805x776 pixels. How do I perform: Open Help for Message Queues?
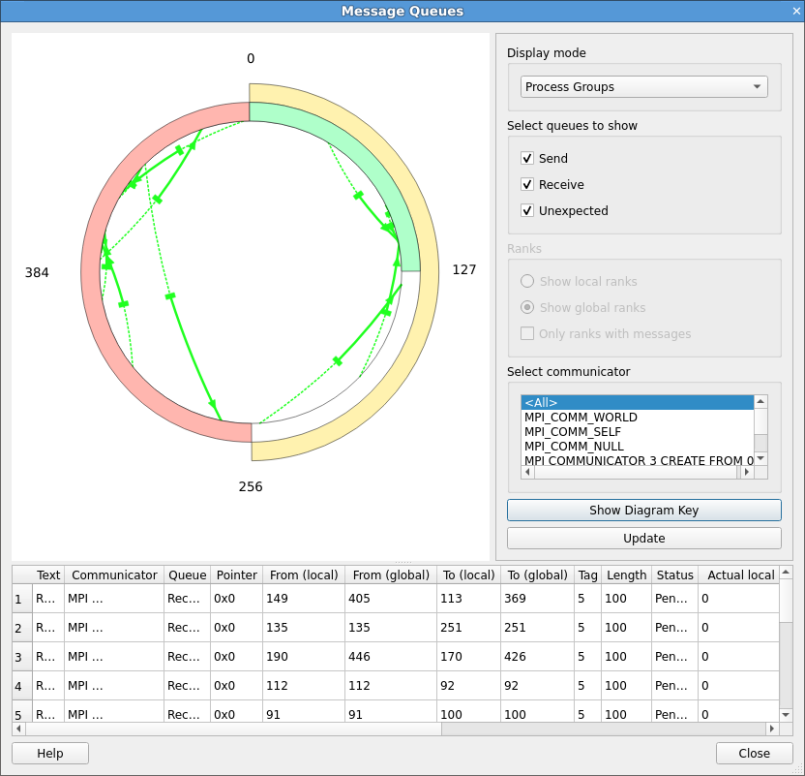50,753
